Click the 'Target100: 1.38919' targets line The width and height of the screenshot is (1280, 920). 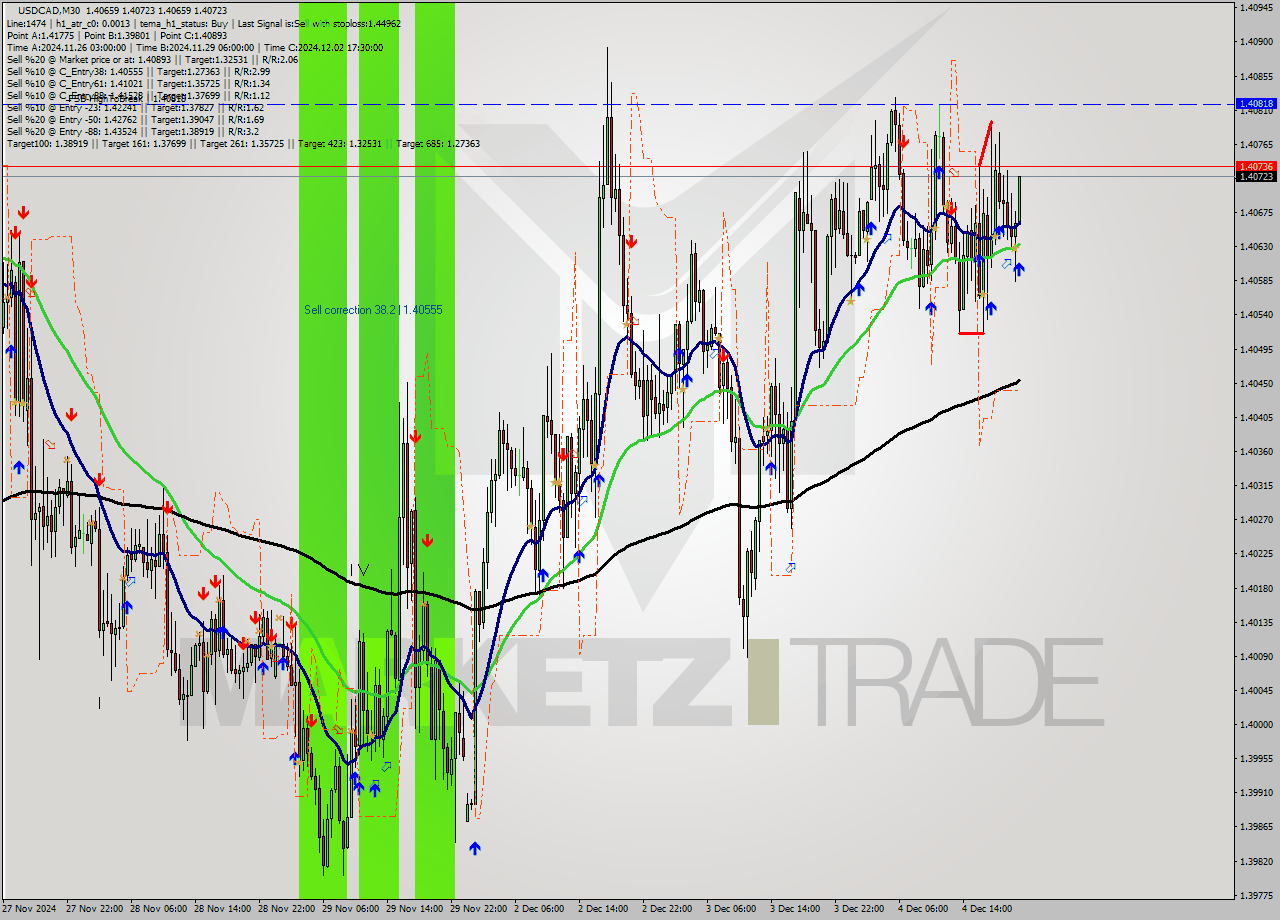pyautogui.click(x=243, y=144)
